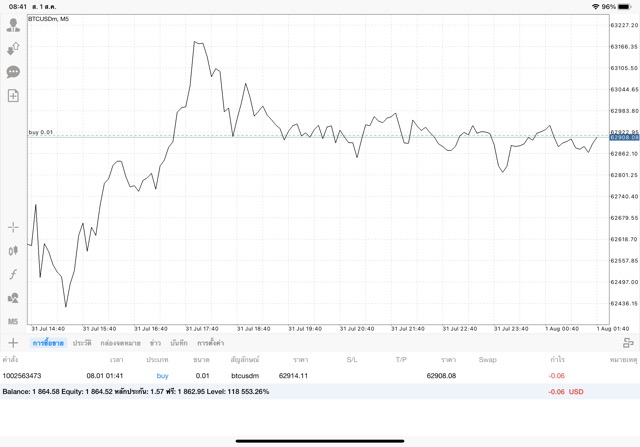
Task: Open the chat messages icon
Action: (13, 72)
